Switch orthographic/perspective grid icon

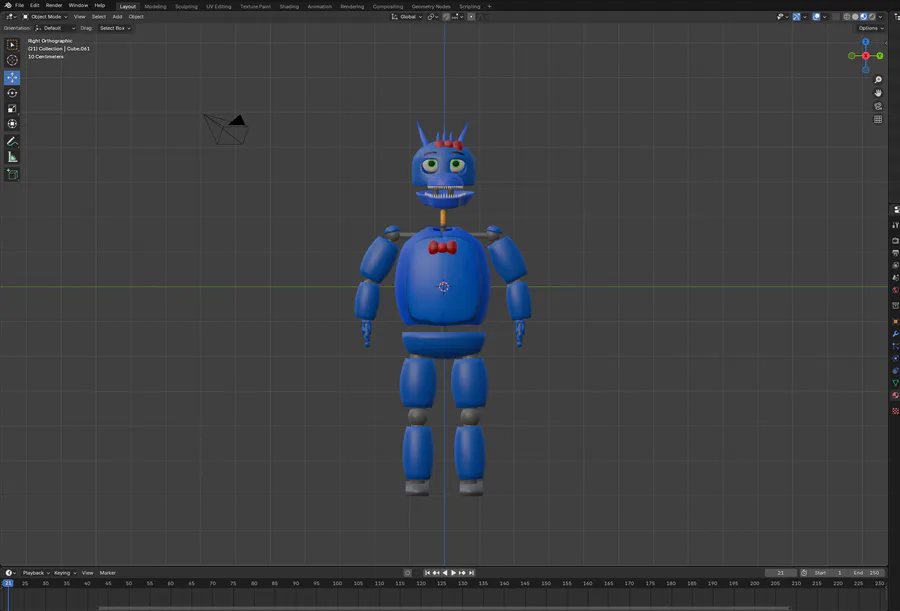pyautogui.click(x=878, y=119)
